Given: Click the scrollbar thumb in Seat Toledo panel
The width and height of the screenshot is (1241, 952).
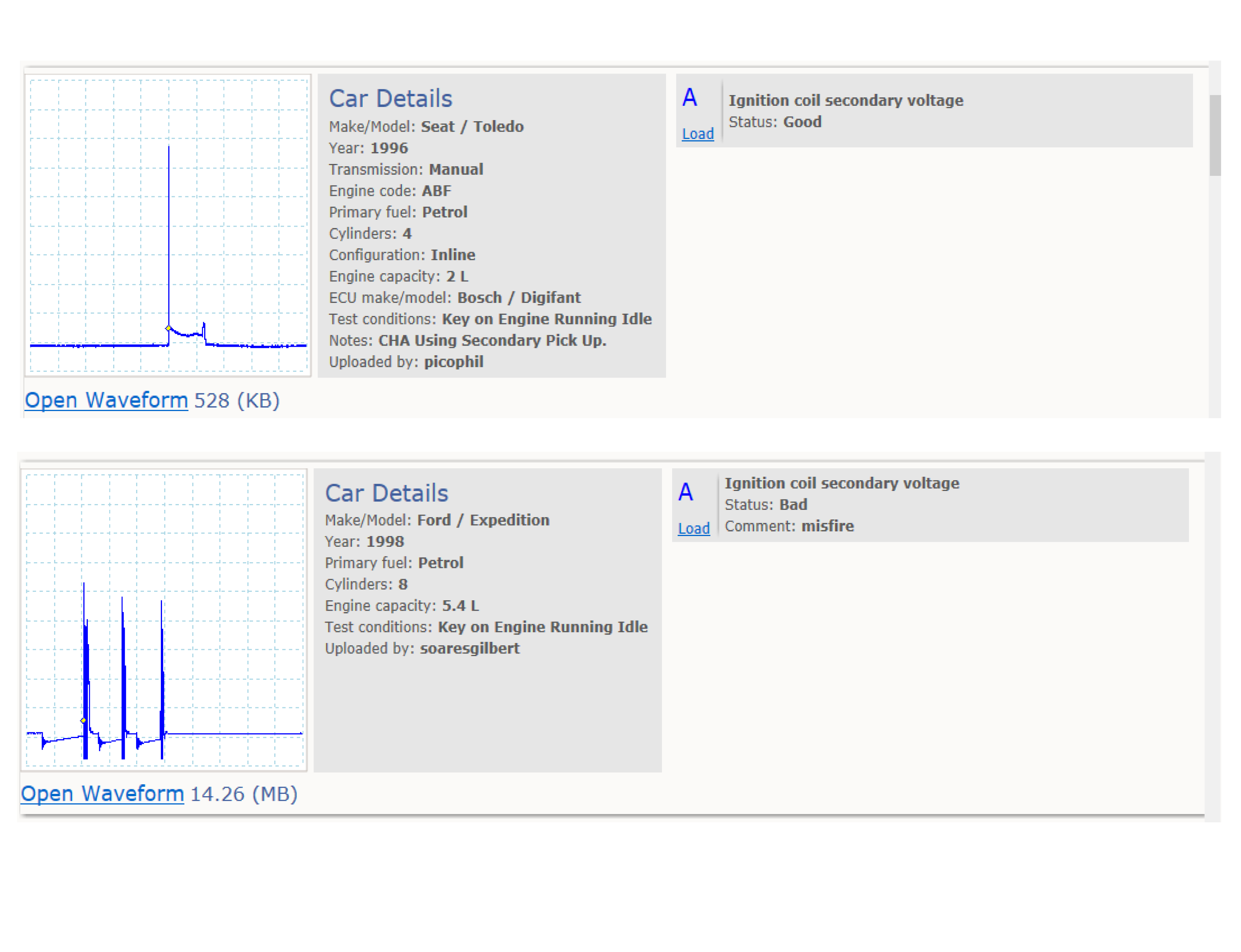Looking at the screenshot, I should click(1215, 135).
